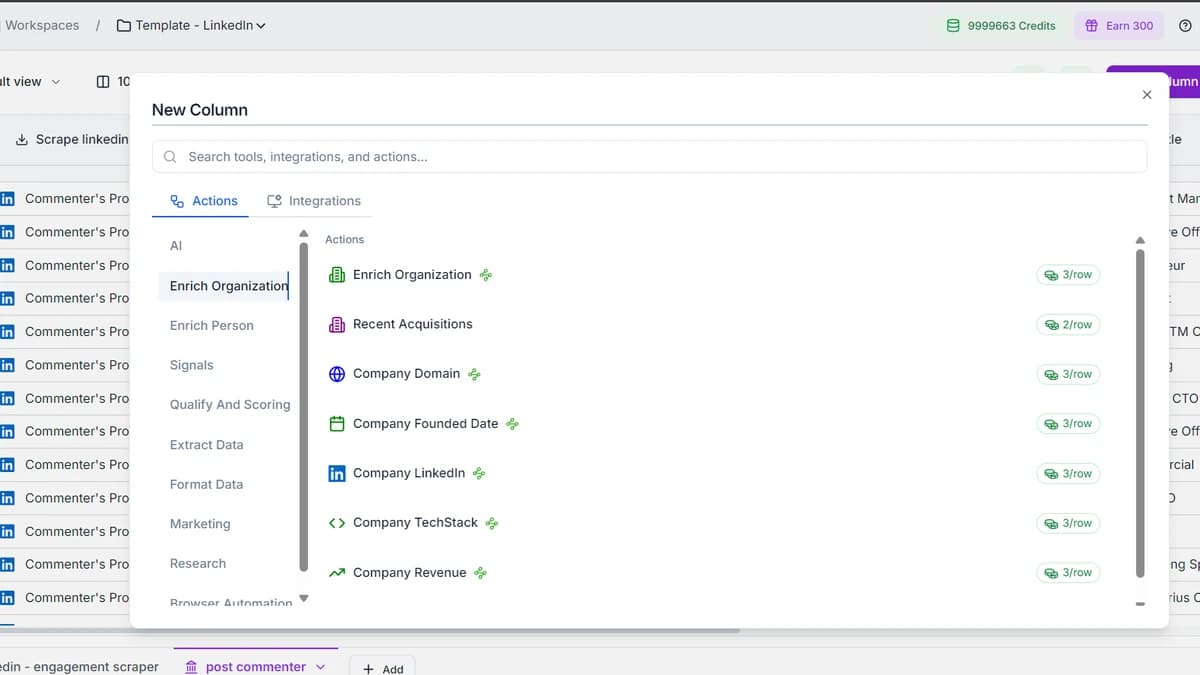The image size is (1200, 675).
Task: Click the trending arrow icon beside Company Revenue
Action: 336,571
